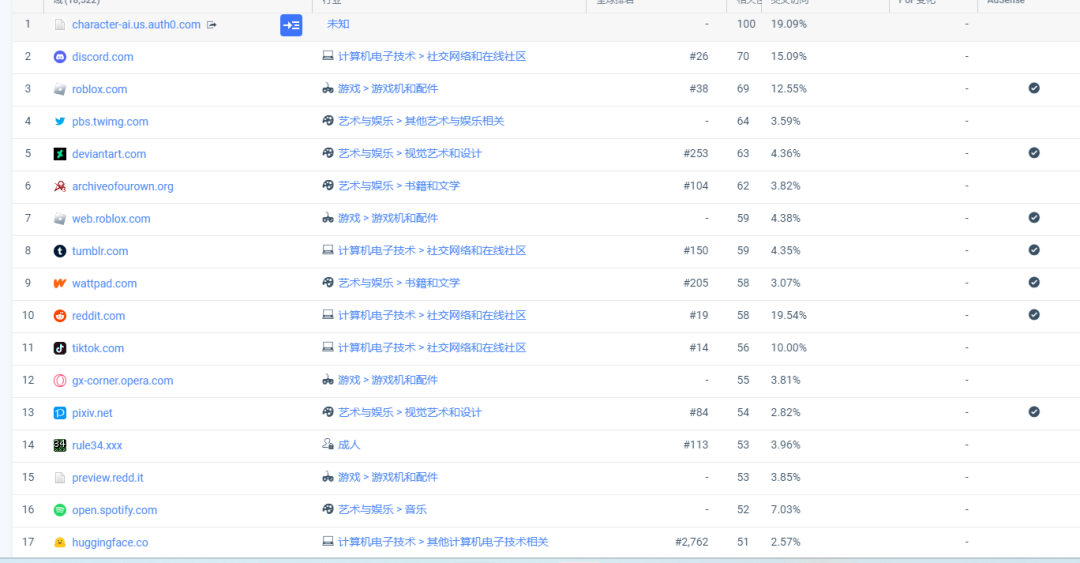This screenshot has width=1080, height=563.
Task: Click the Wattpad orange W favicon
Action: click(60, 283)
